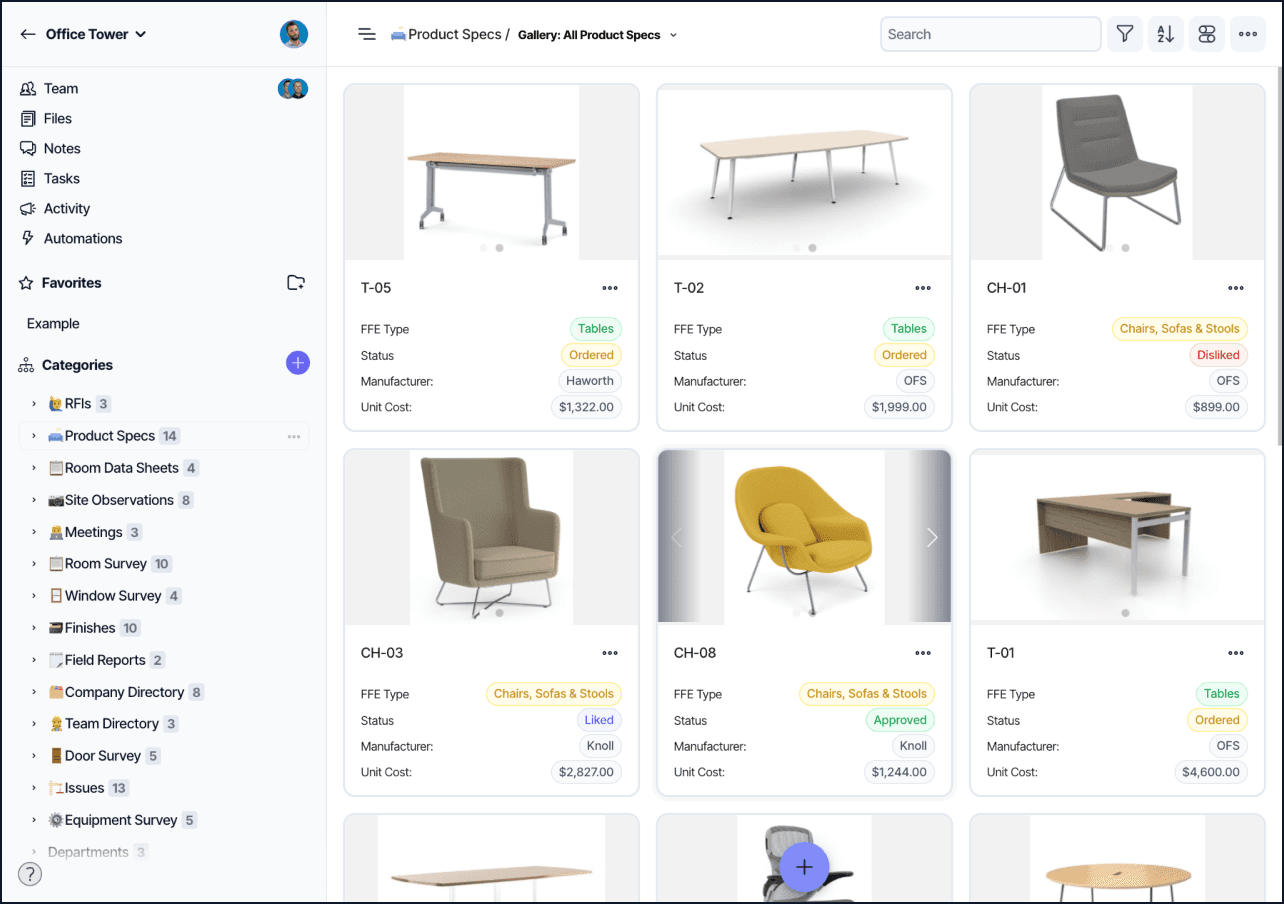1284x904 pixels.
Task: Expand the RFIs category
Action: 33,404
